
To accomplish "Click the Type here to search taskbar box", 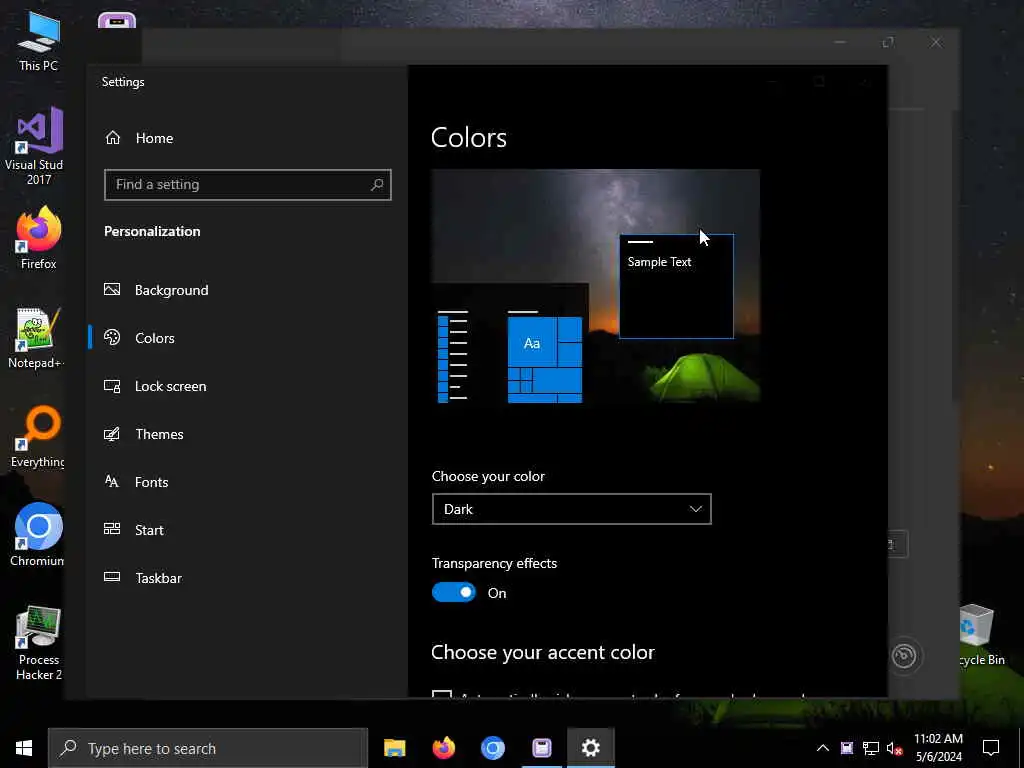I will [208, 748].
